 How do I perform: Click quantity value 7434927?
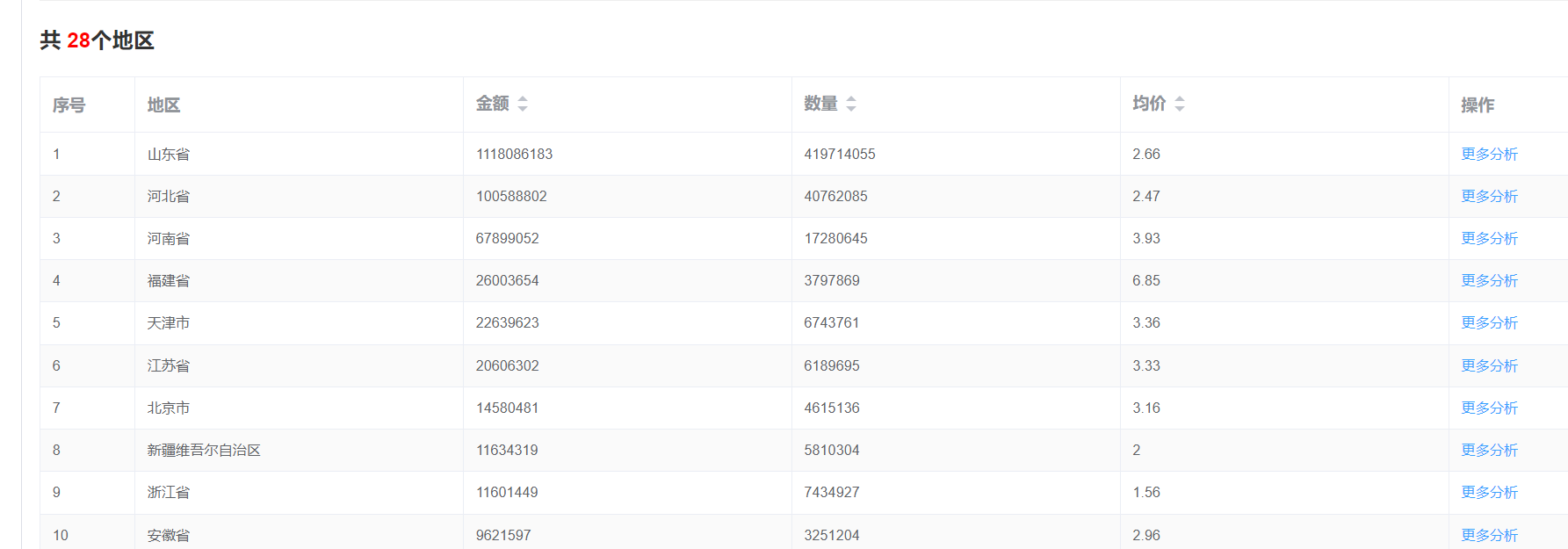click(832, 492)
